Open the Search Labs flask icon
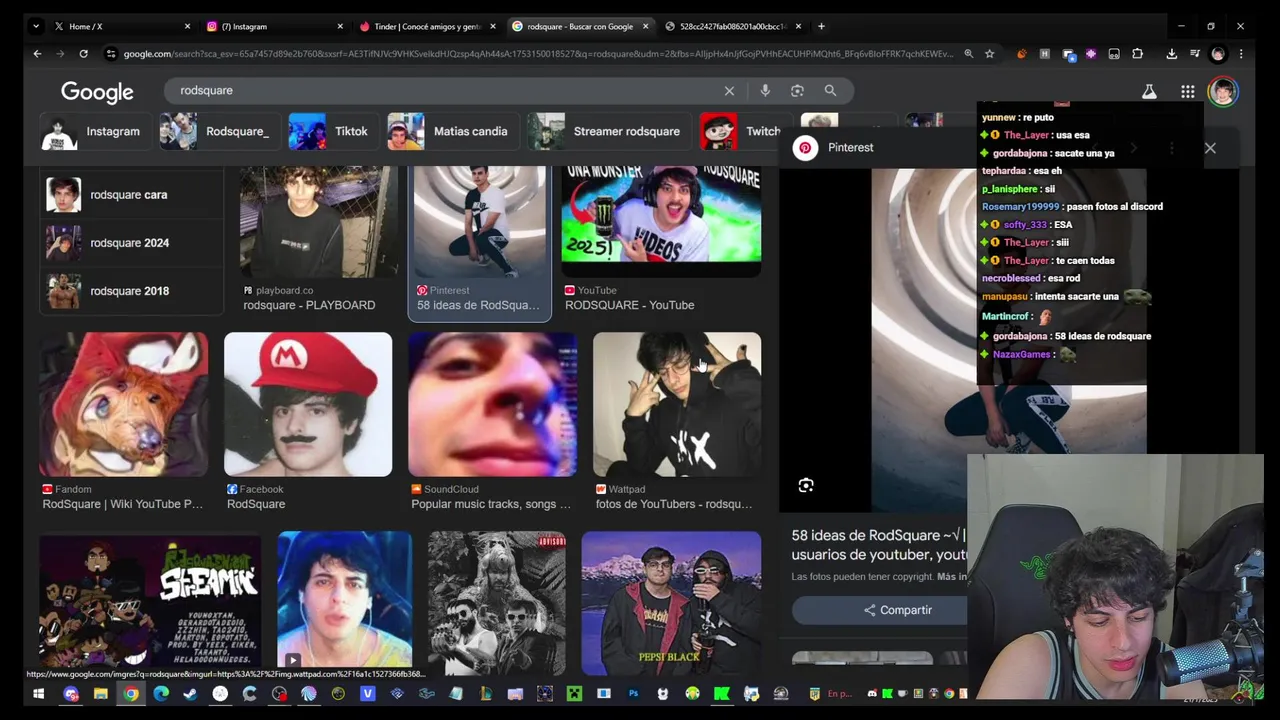 (x=1149, y=92)
